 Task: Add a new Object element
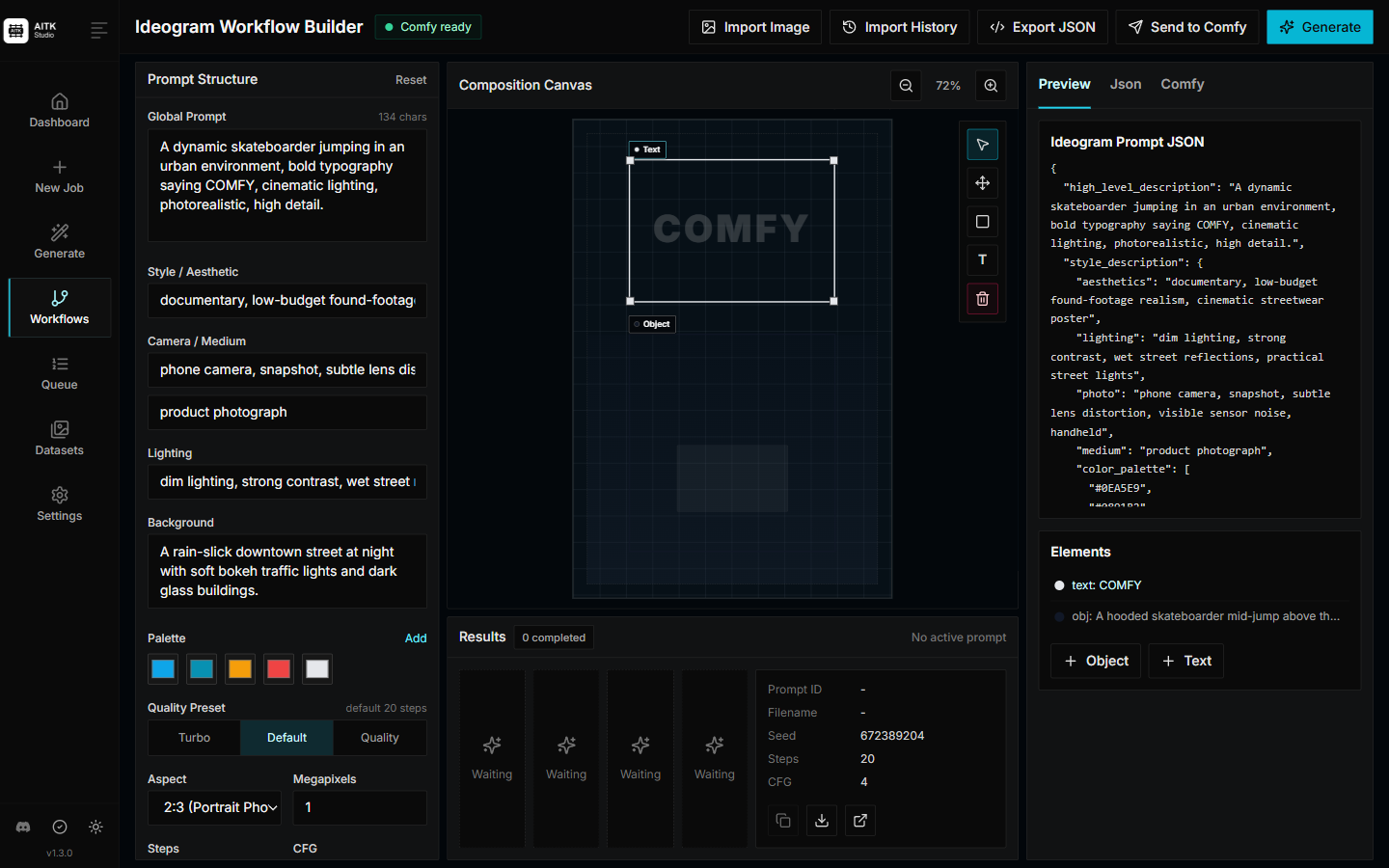[1096, 661]
